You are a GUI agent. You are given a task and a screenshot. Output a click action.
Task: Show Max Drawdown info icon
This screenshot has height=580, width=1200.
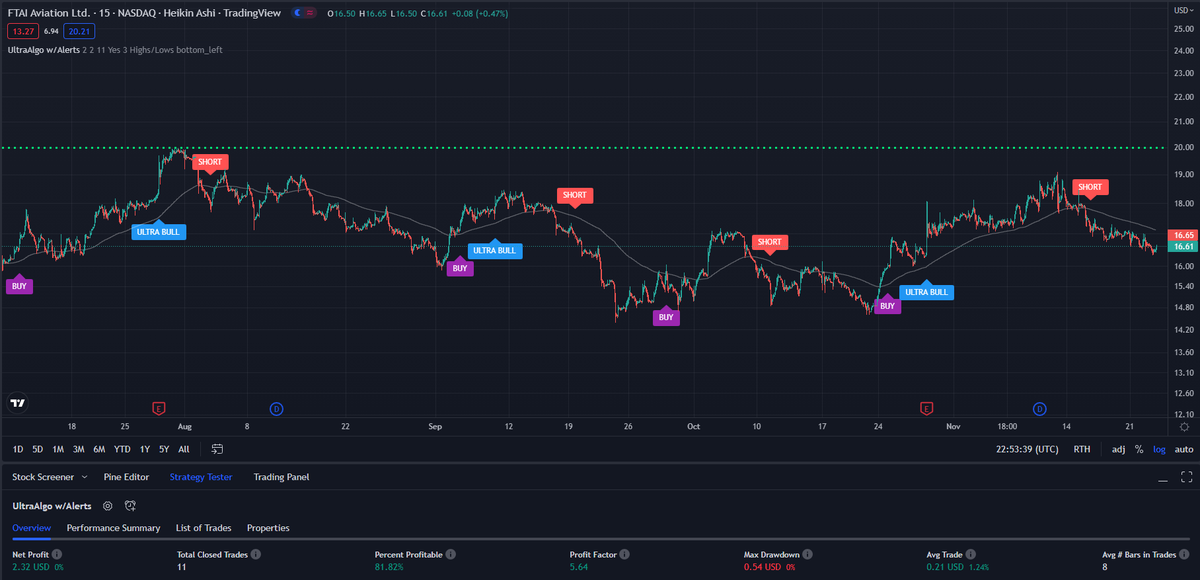point(808,553)
